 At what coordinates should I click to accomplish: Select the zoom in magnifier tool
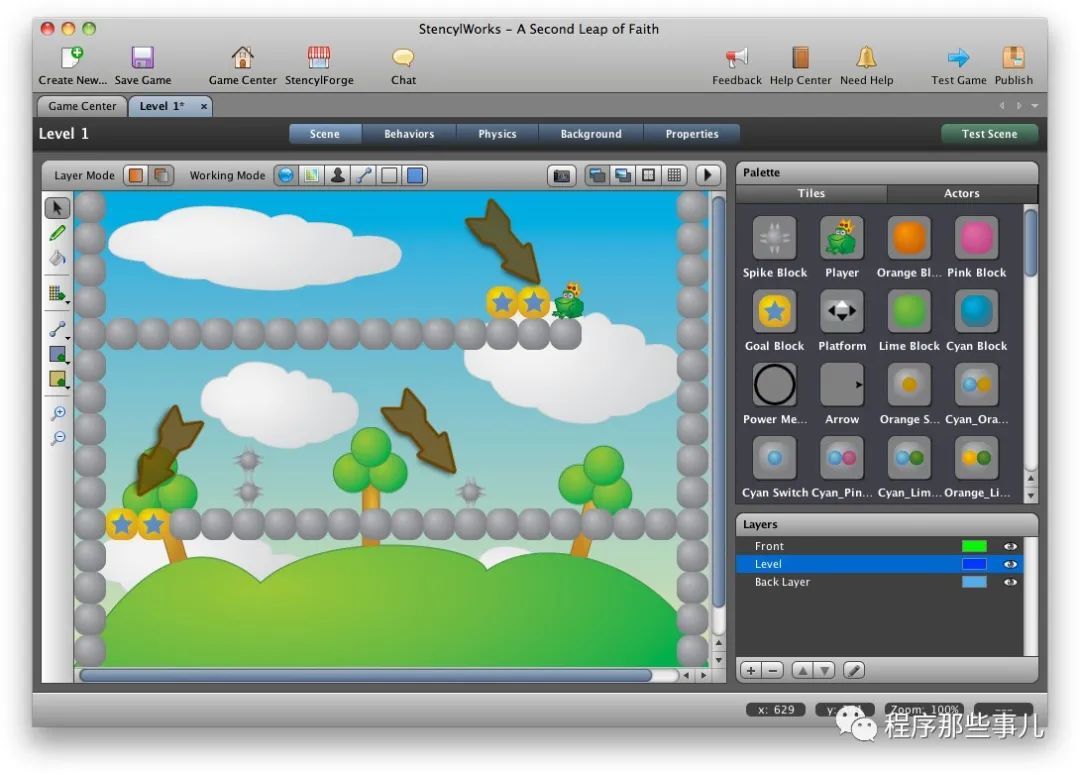point(59,413)
